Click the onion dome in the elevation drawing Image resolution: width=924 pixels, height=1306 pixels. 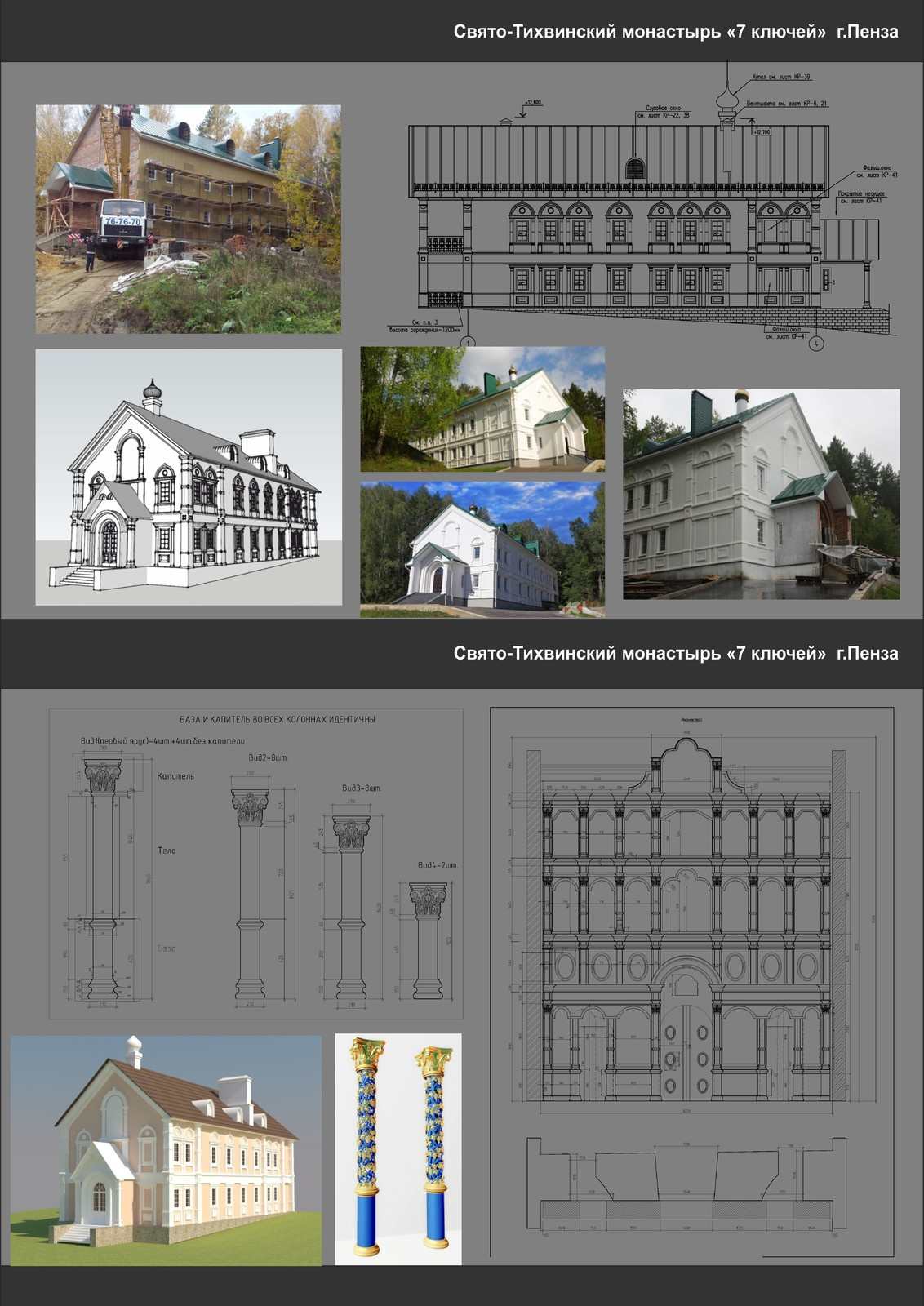click(724, 100)
